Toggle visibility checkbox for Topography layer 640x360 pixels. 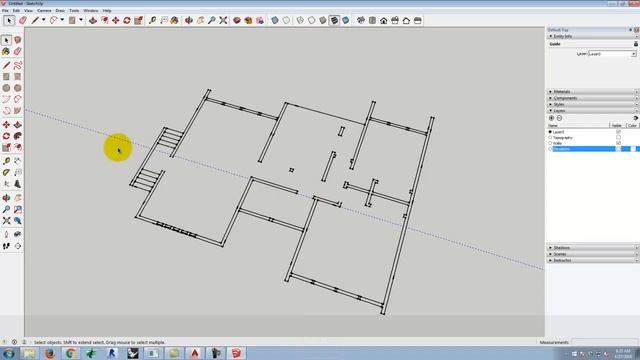[618, 138]
